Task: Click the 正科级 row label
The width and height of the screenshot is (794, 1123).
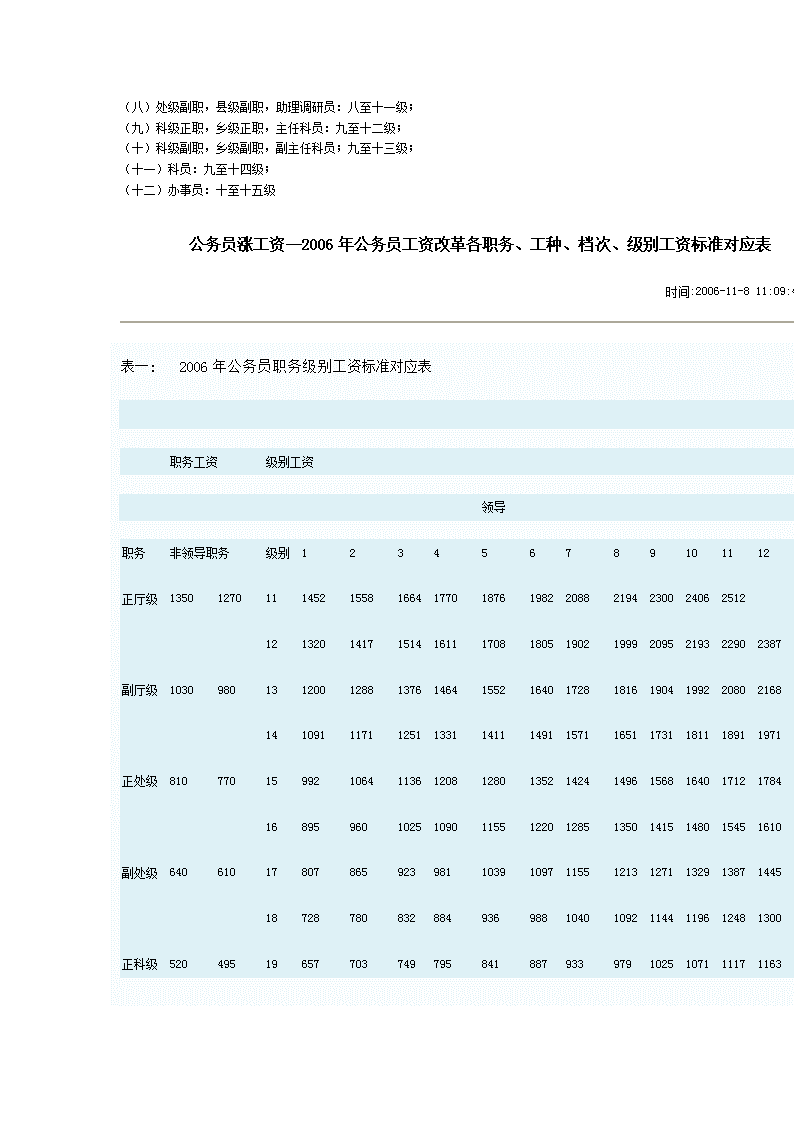Action: (x=140, y=965)
